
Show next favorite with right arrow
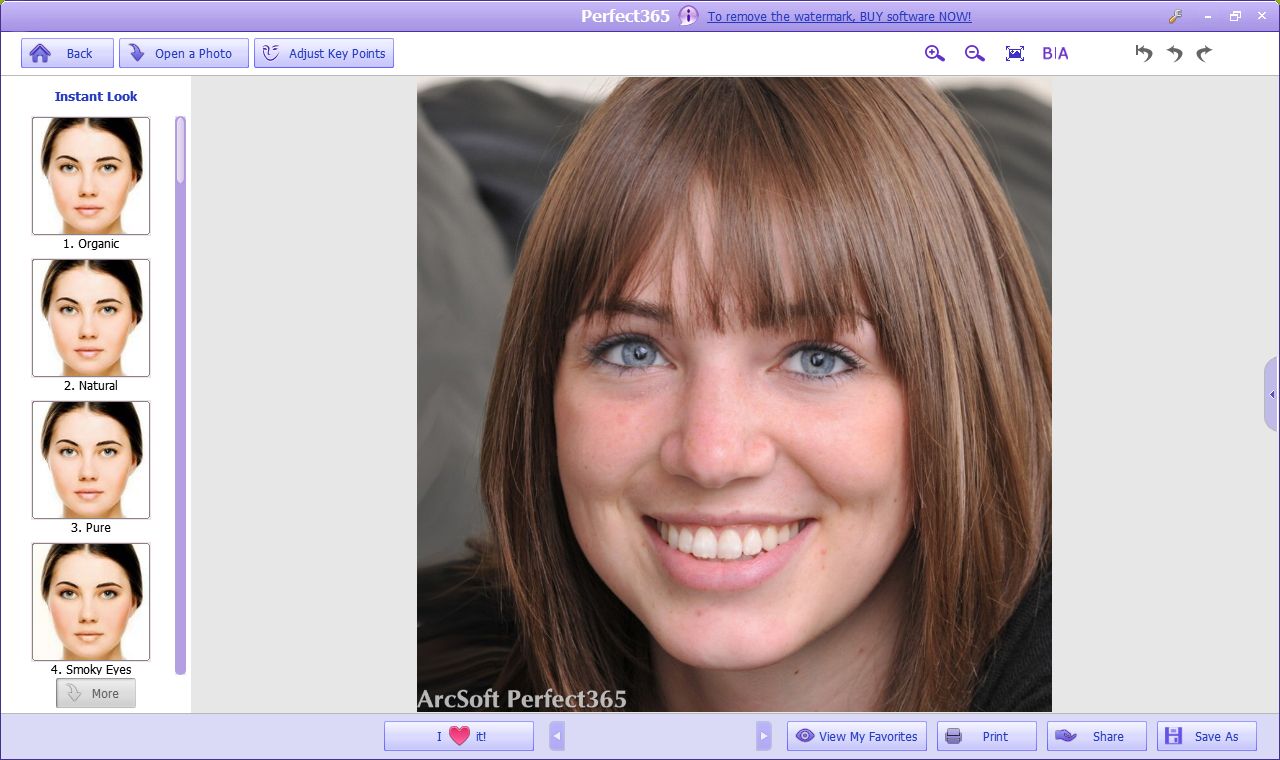click(764, 736)
